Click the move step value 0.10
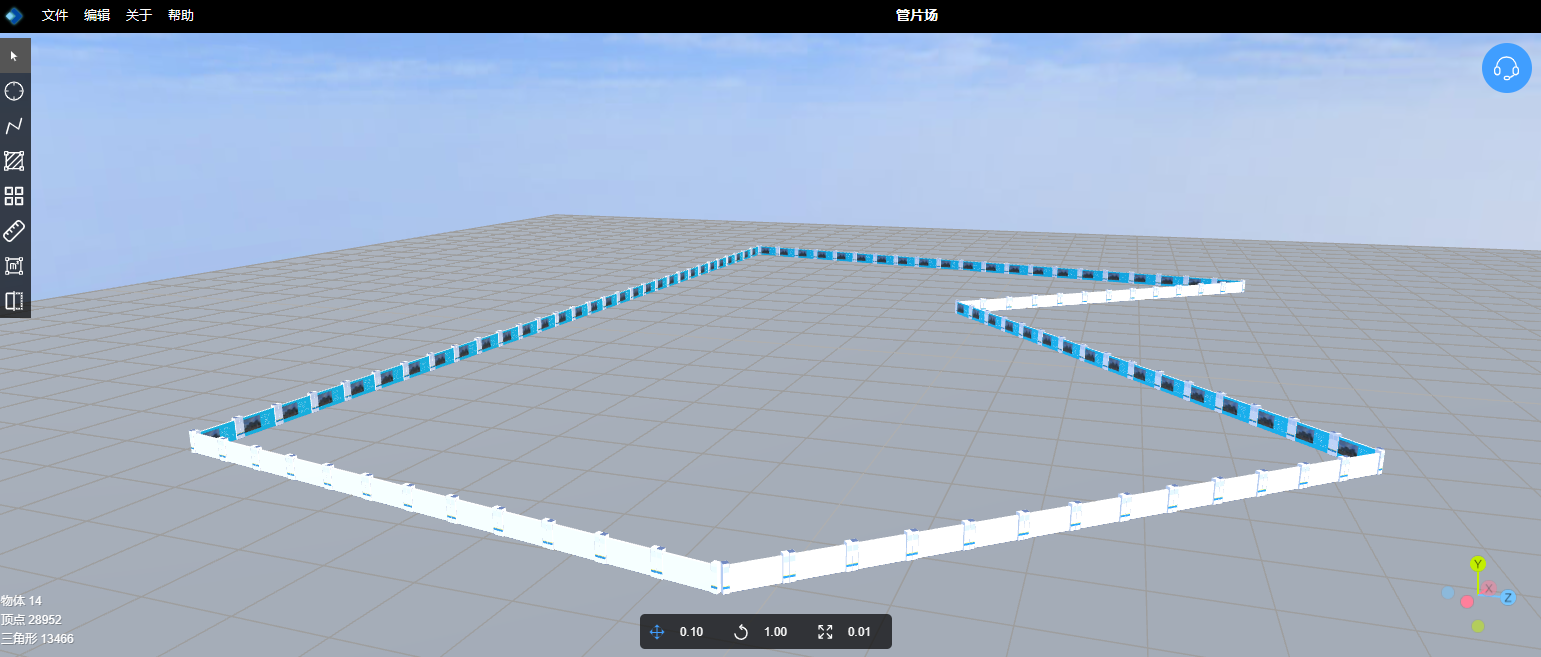Viewport: 1541px width, 657px height. (691, 632)
